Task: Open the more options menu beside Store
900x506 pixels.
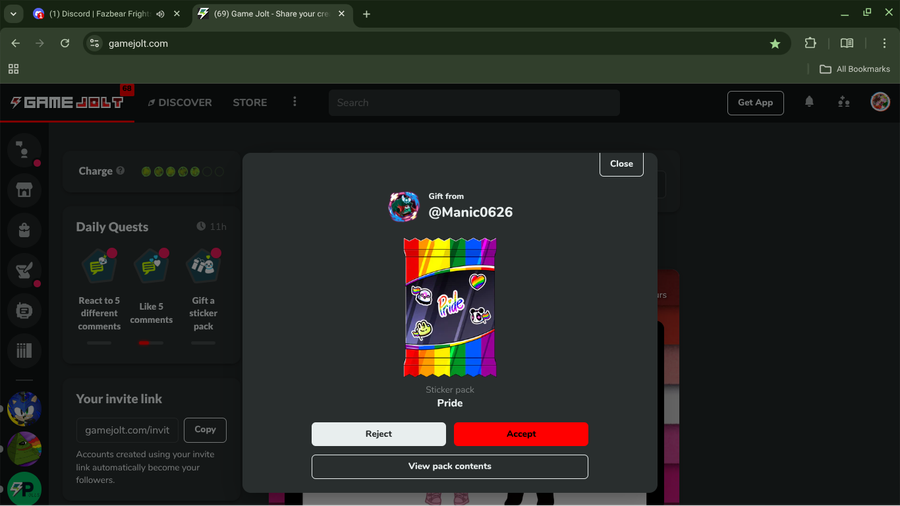Action: pos(294,102)
